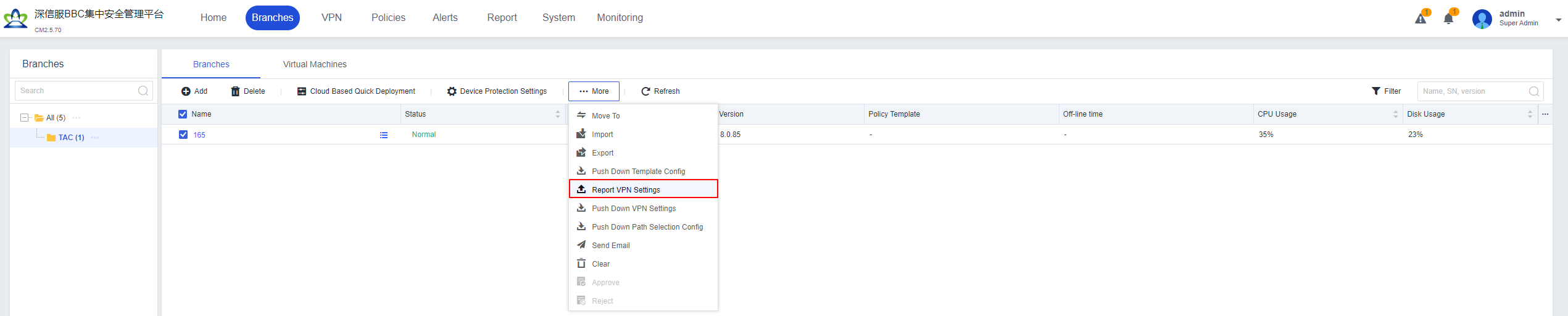1568x316 pixels.
Task: Click the Refresh icon in toolbar
Action: click(x=645, y=91)
